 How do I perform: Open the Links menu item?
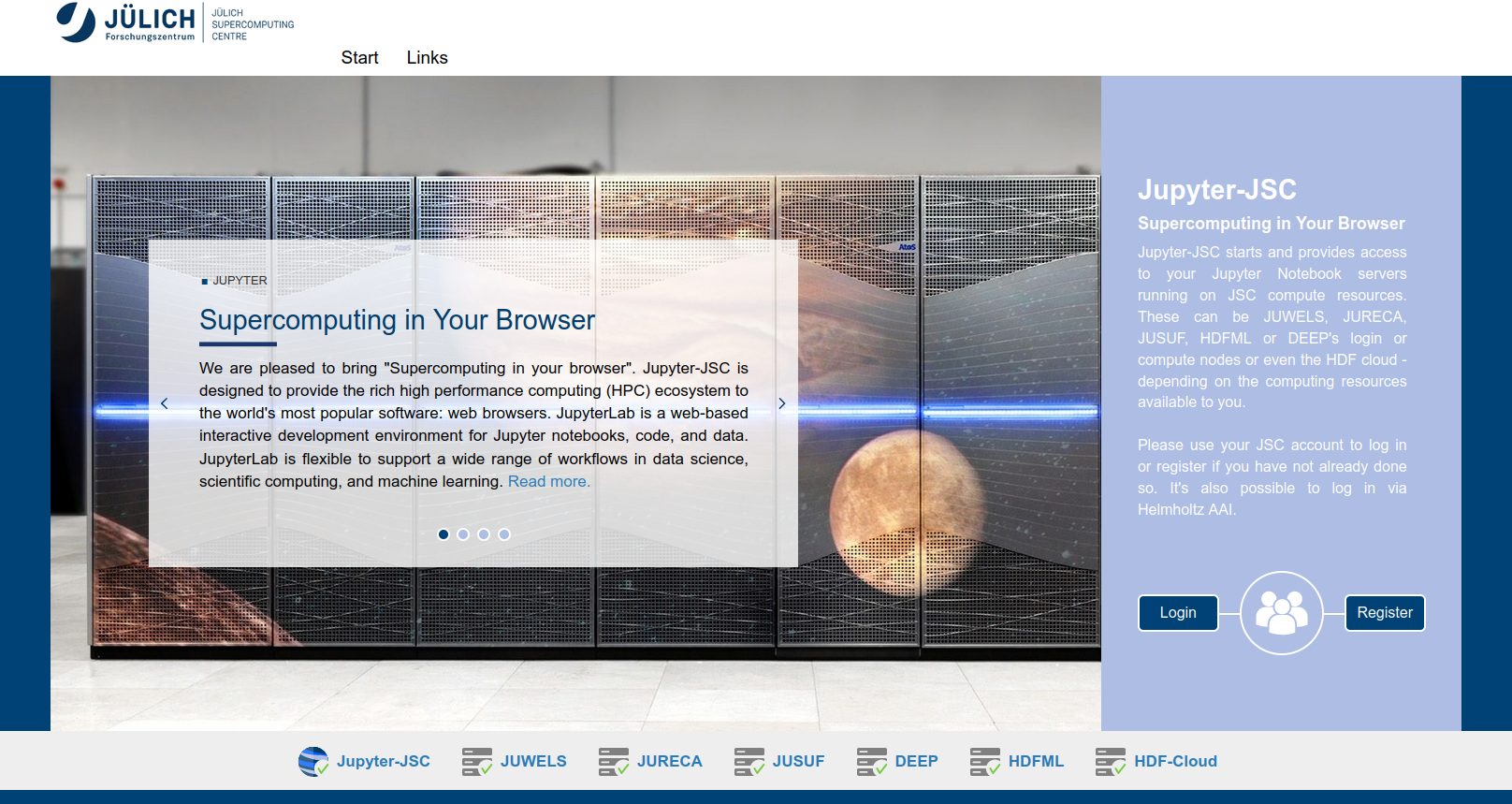pos(427,58)
